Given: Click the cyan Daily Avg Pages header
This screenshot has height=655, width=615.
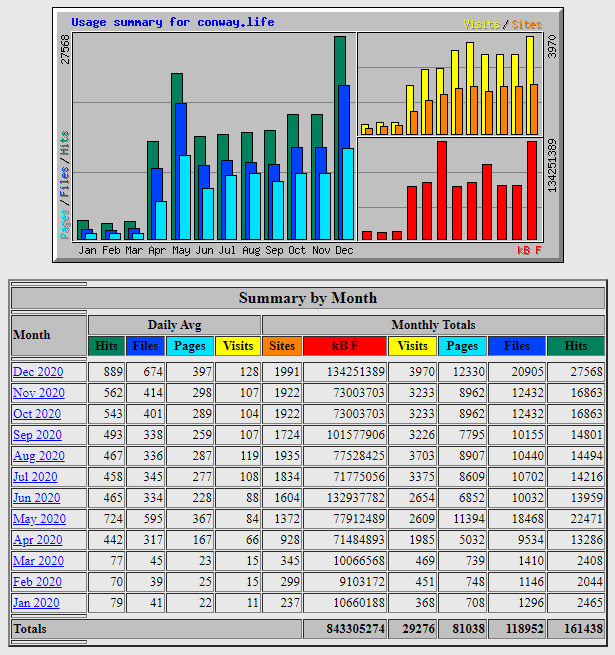Looking at the screenshot, I should (190, 346).
